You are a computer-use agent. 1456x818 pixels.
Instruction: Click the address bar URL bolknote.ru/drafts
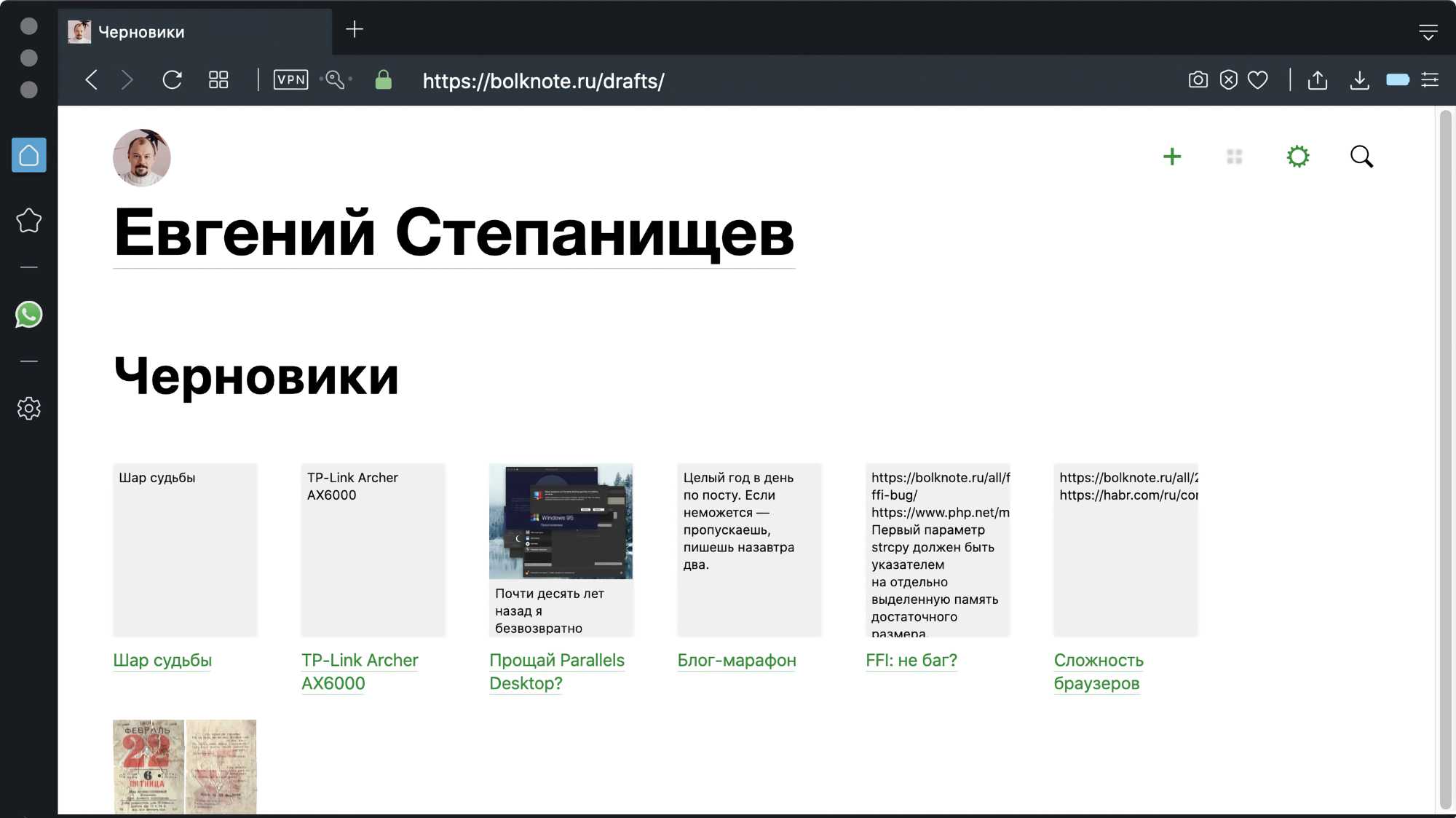[x=543, y=81]
